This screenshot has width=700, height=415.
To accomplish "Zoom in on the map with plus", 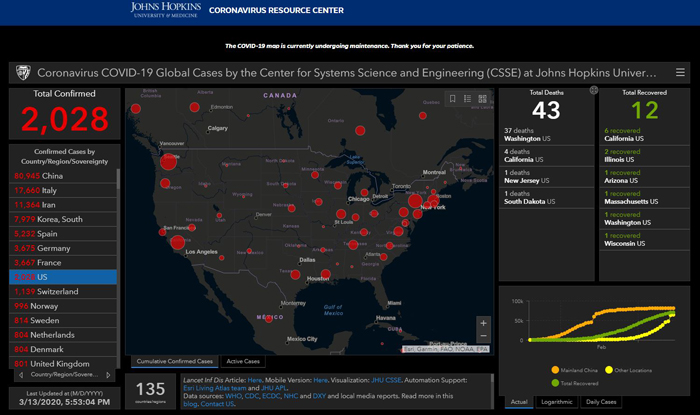I will point(483,323).
